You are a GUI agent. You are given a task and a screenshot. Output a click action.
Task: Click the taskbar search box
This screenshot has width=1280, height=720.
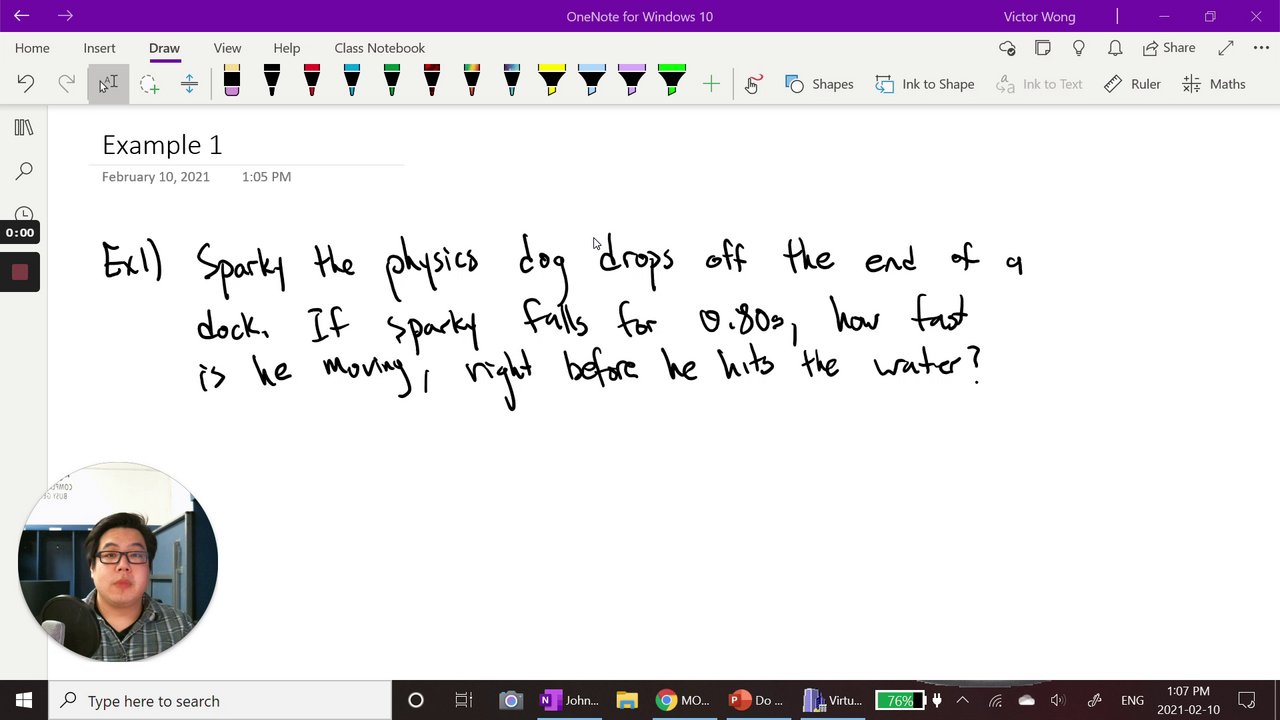coord(220,701)
